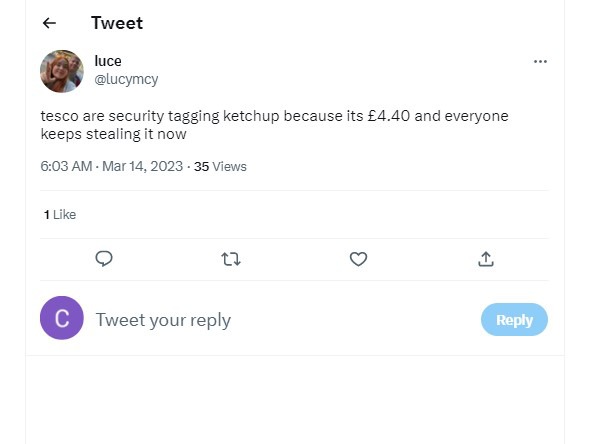Image resolution: width=592 pixels, height=444 pixels.
Task: Go back using the left arrow
Action: (49, 23)
